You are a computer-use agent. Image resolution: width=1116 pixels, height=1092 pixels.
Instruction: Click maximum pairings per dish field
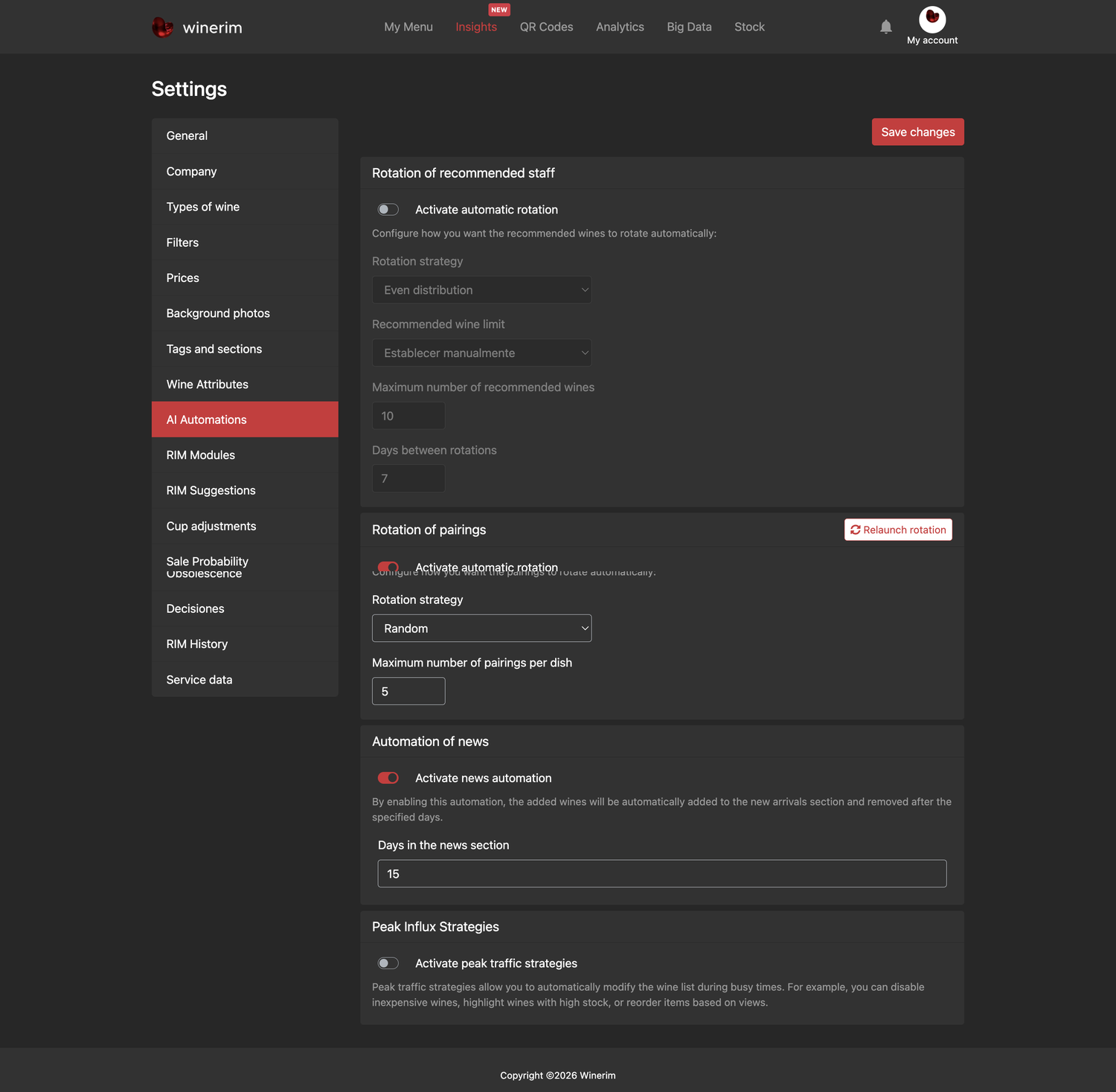(x=408, y=691)
